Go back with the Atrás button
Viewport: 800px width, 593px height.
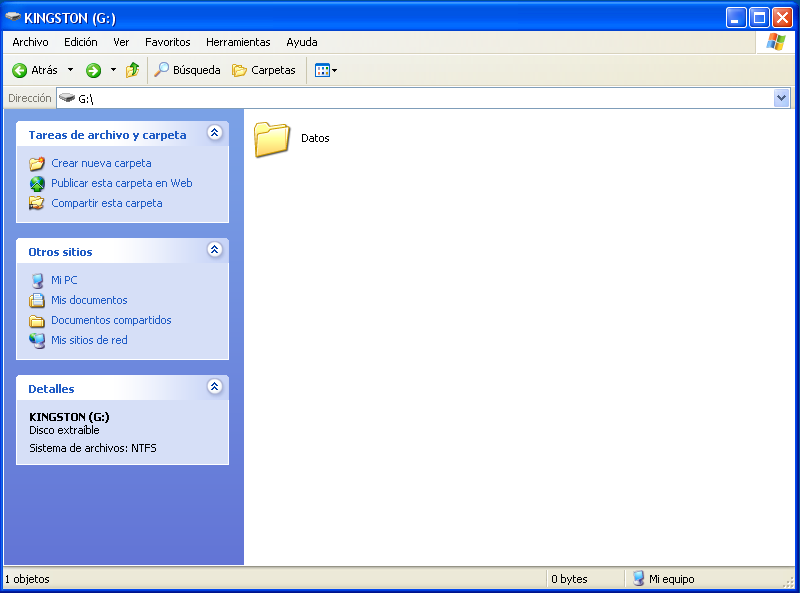pos(35,70)
